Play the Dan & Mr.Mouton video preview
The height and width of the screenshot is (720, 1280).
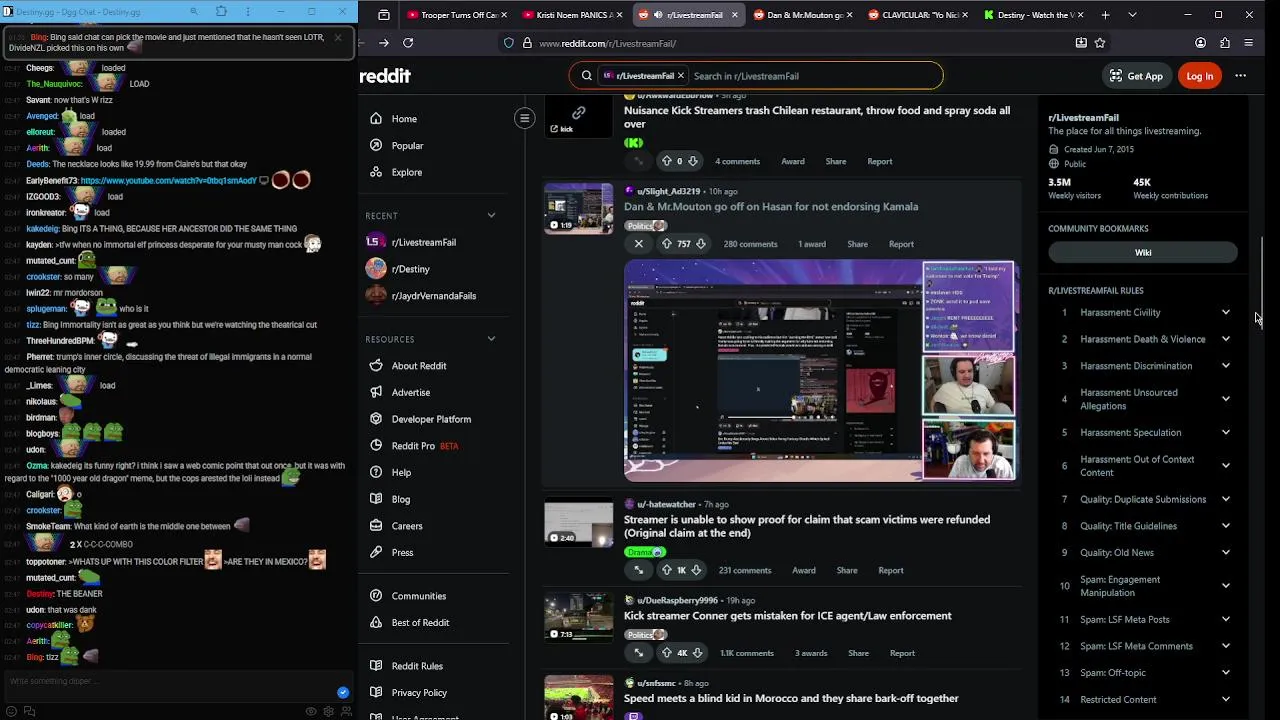click(x=820, y=371)
